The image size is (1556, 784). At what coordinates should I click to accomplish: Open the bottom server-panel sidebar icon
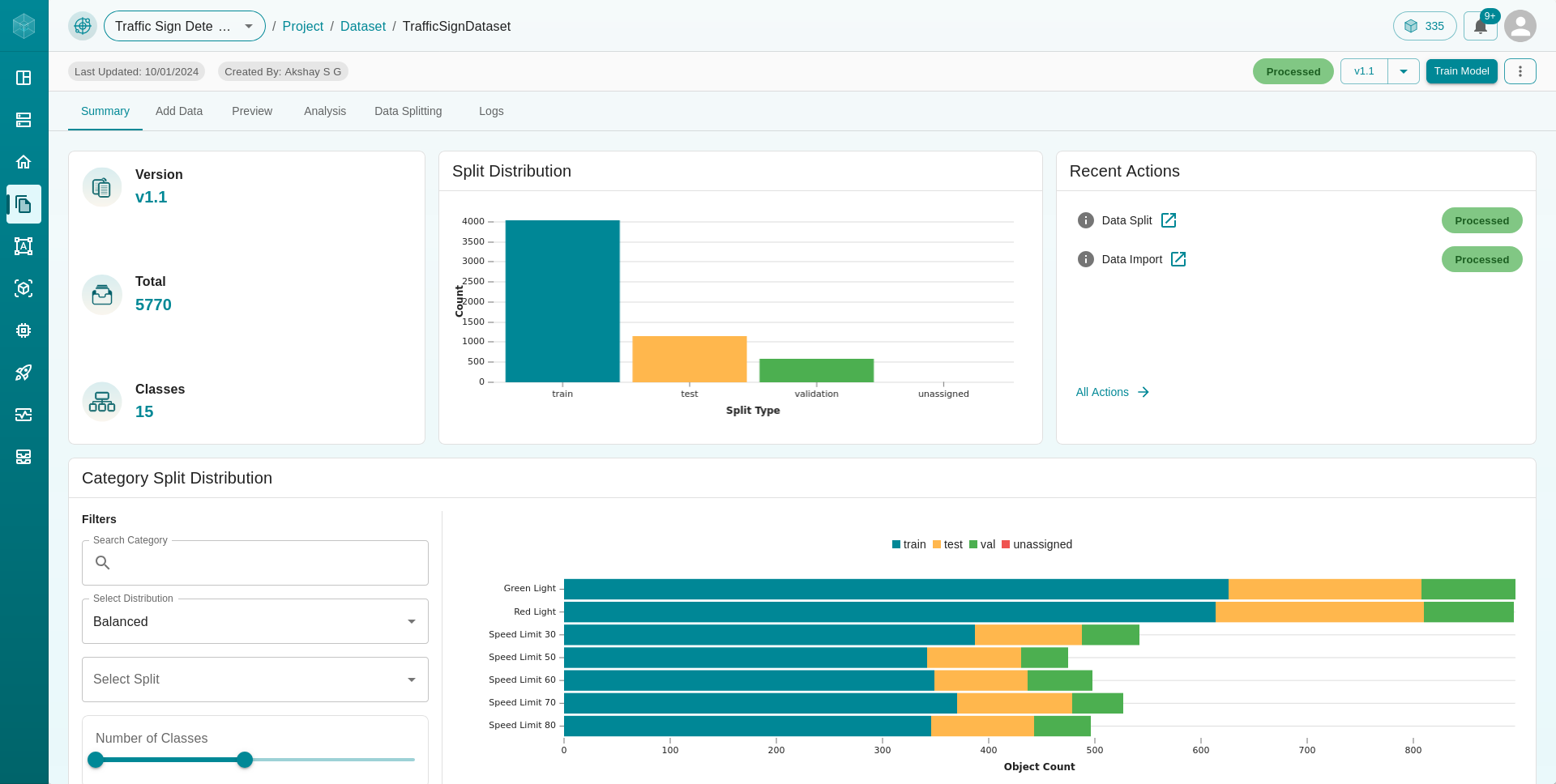coord(24,457)
